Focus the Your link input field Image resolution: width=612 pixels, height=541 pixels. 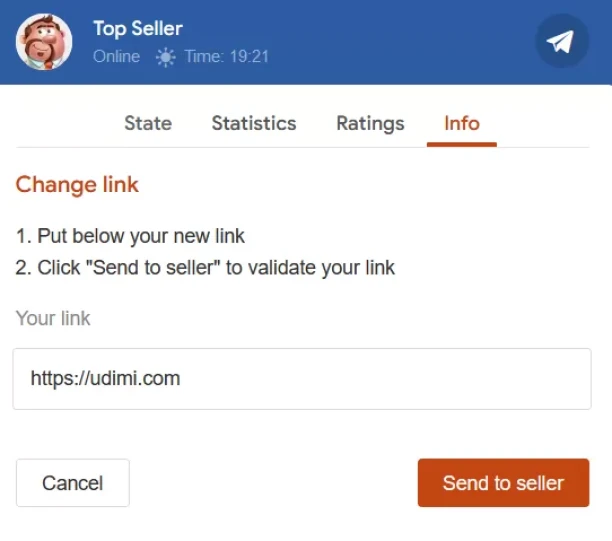[x=302, y=379]
